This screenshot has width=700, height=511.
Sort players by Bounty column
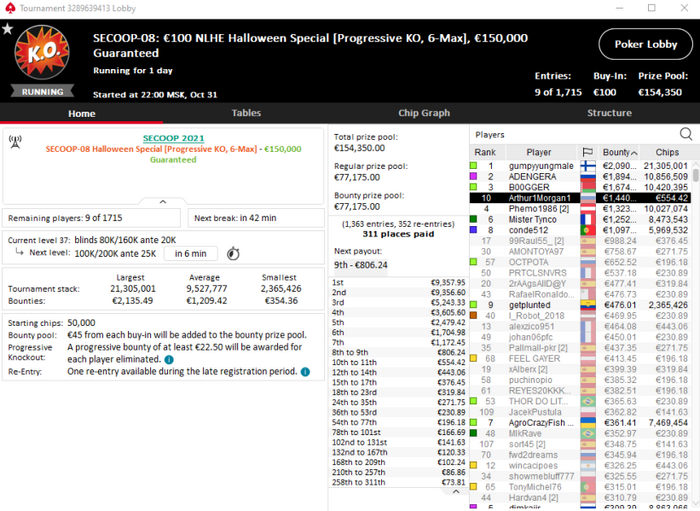(617, 152)
